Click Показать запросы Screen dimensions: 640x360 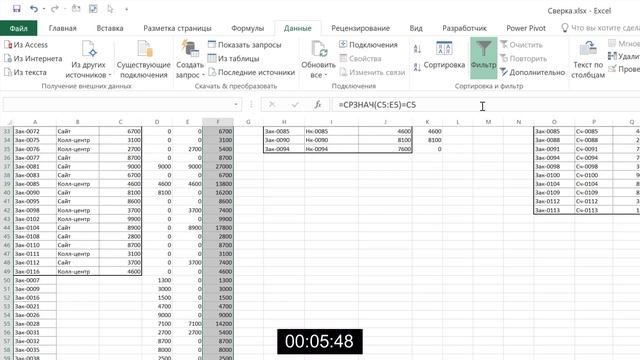pyautogui.click(x=244, y=45)
